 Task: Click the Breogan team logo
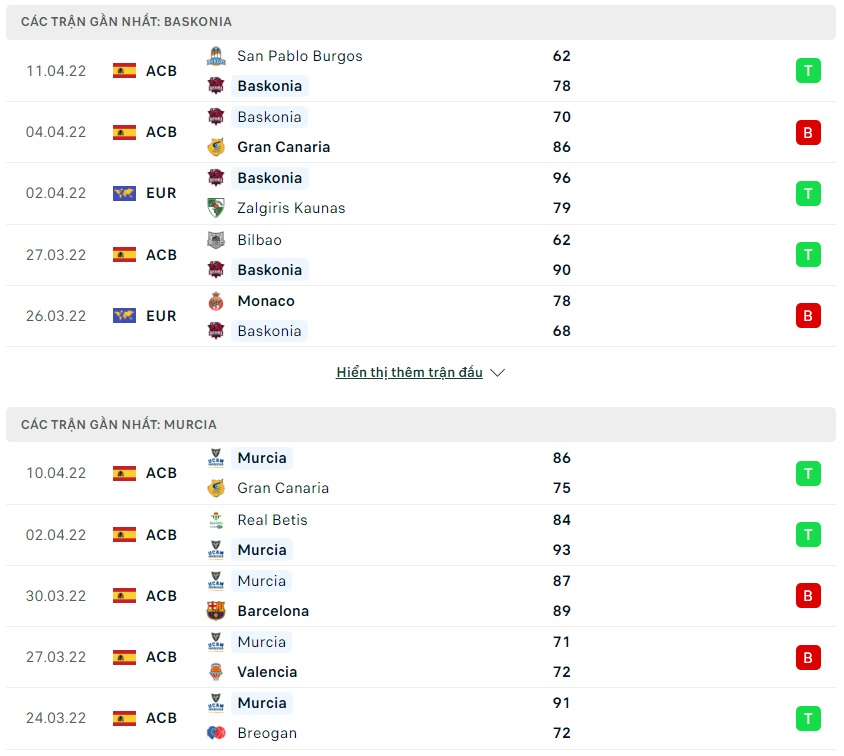click(x=216, y=733)
